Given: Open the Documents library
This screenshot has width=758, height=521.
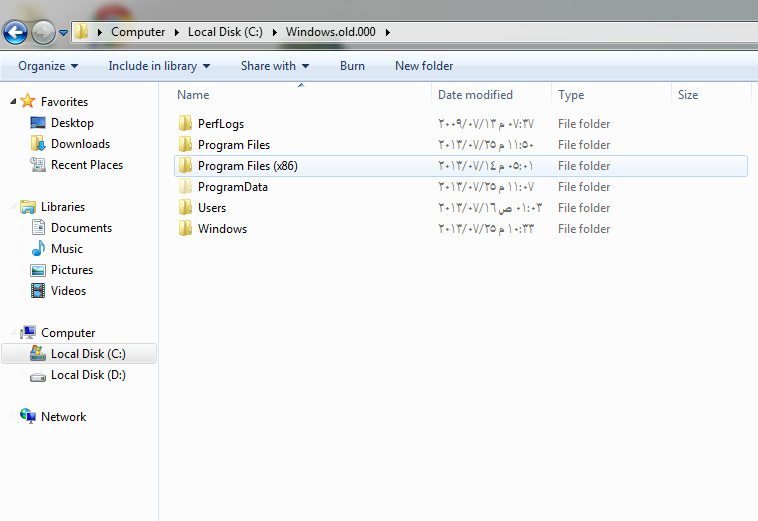Looking at the screenshot, I should (81, 228).
